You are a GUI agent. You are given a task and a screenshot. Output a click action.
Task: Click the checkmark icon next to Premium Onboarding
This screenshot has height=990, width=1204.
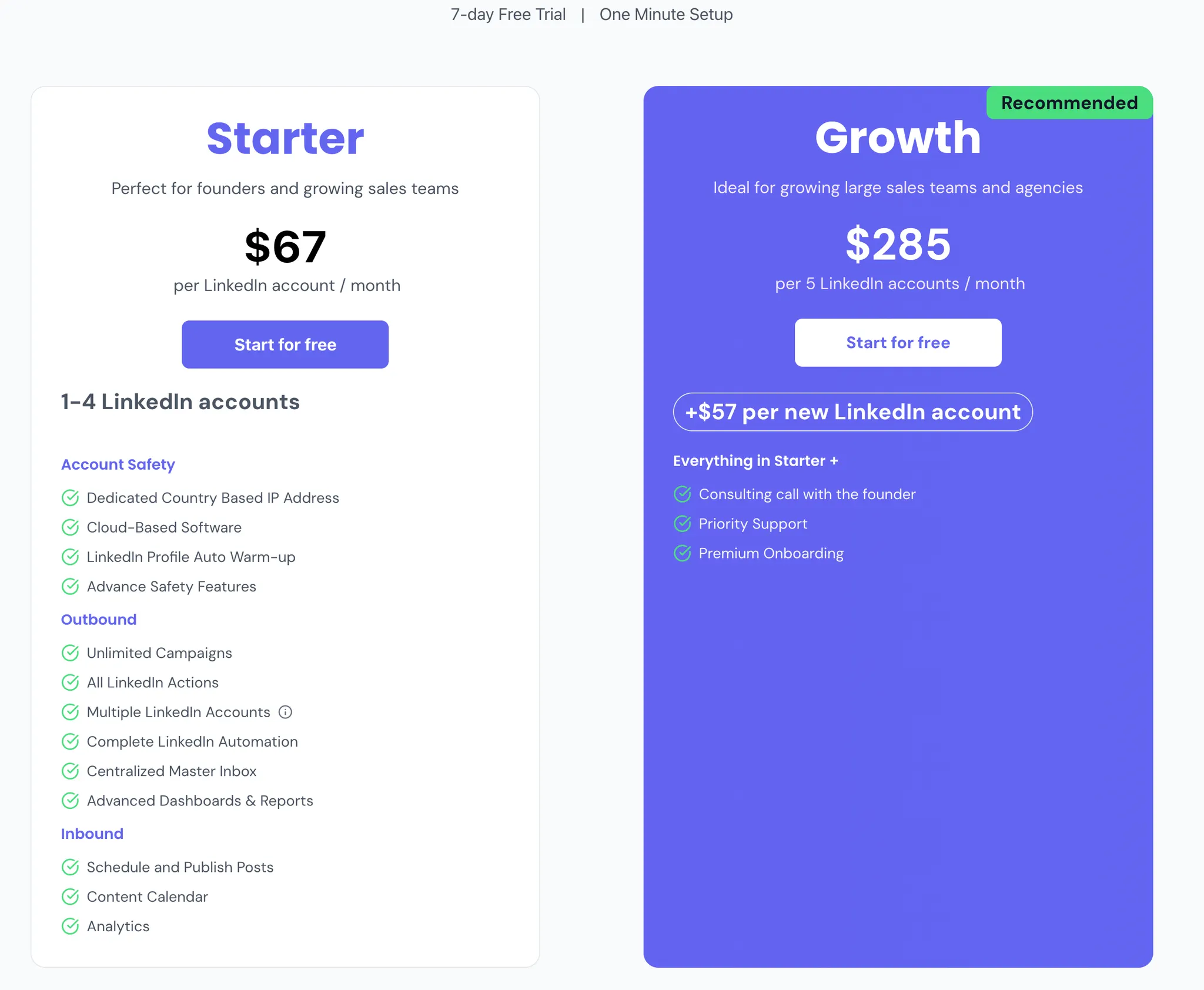683,553
